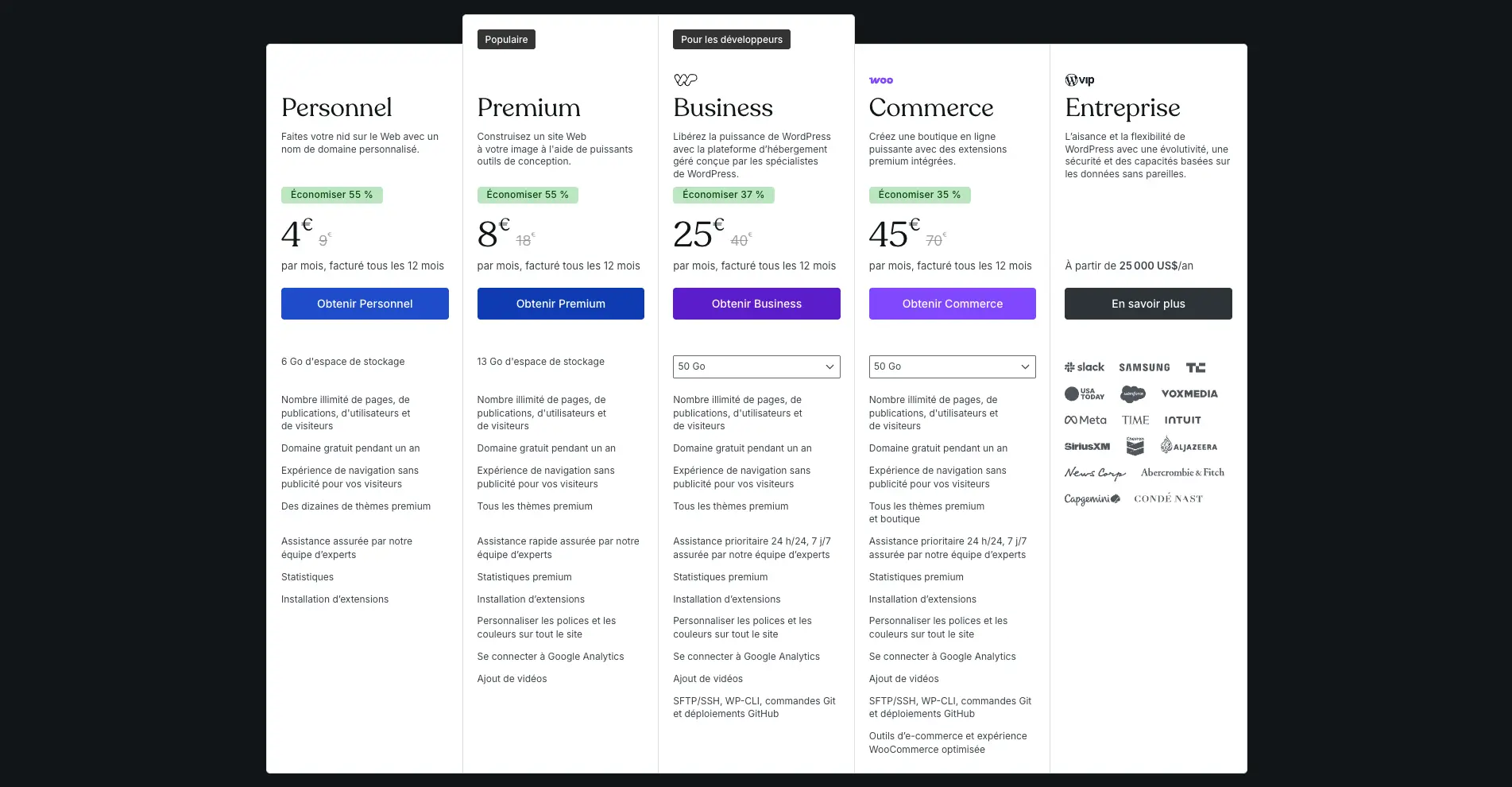
Task: Click the Meta logo
Action: pyautogui.click(x=1085, y=420)
